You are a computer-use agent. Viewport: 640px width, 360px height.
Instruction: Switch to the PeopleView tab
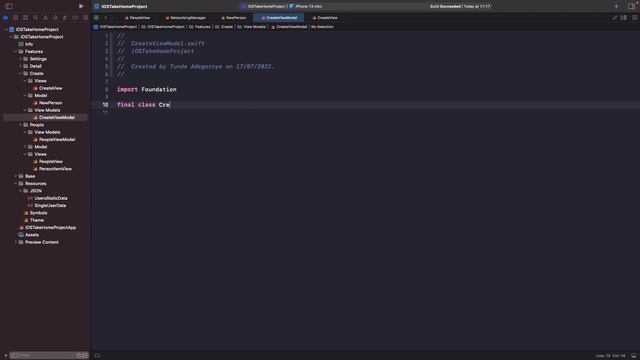coord(138,18)
